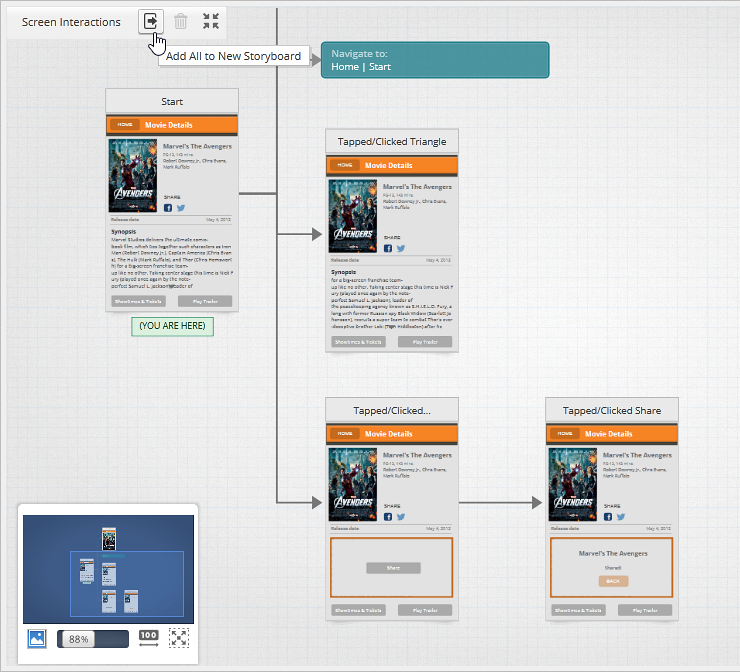Image resolution: width=740 pixels, height=672 pixels.
Task: Click Facebook icon in Tapped/Clicked Share screen
Action: coord(607,517)
